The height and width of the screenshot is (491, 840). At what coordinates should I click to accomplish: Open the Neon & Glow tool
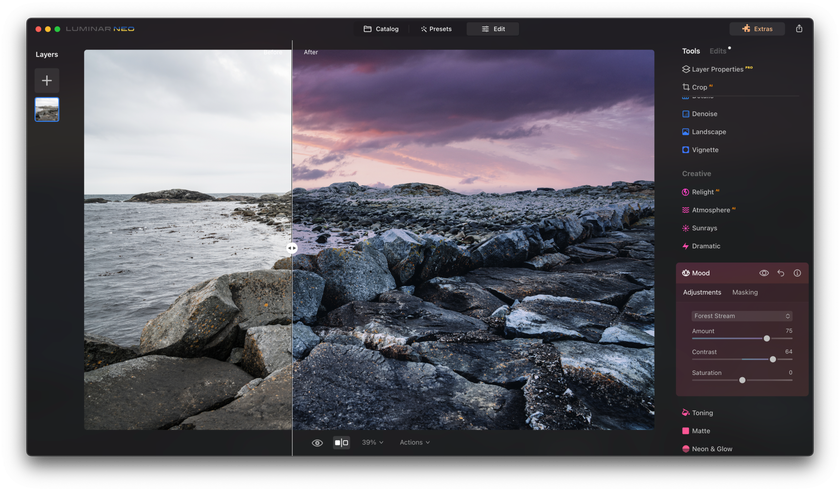click(x=707, y=449)
